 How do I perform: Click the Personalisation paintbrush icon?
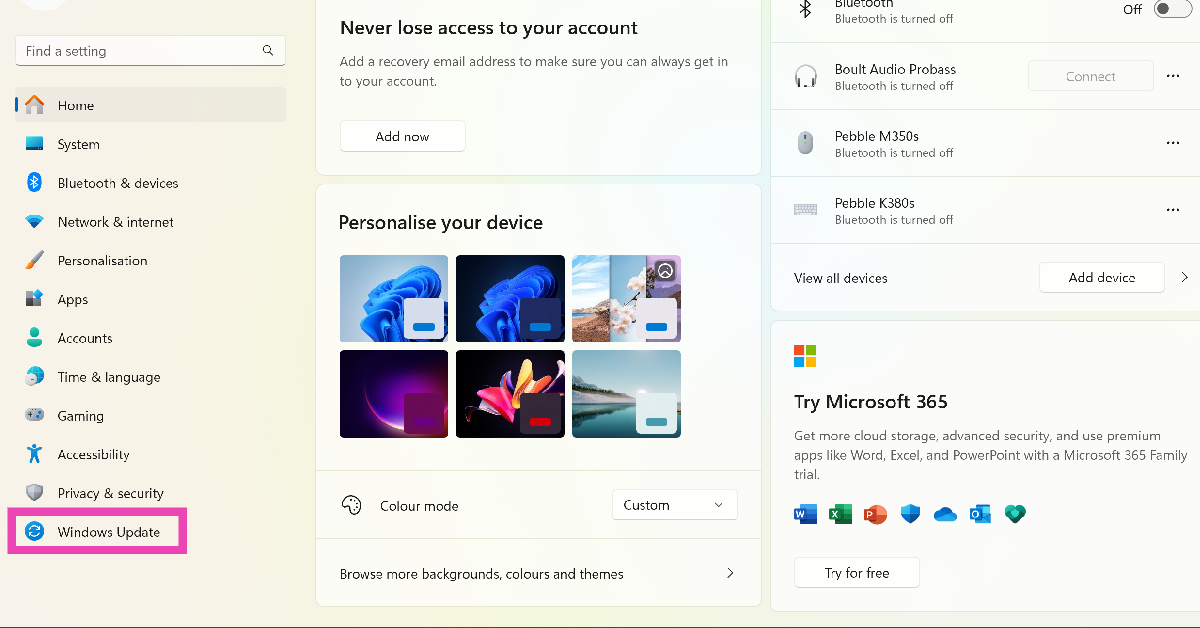pyautogui.click(x=34, y=260)
